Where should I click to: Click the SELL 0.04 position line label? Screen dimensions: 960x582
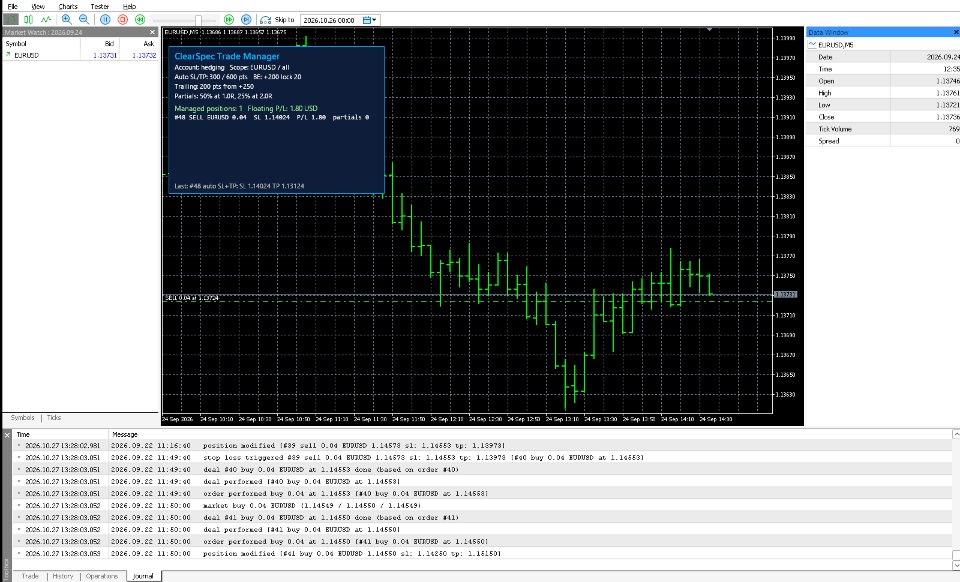point(192,298)
